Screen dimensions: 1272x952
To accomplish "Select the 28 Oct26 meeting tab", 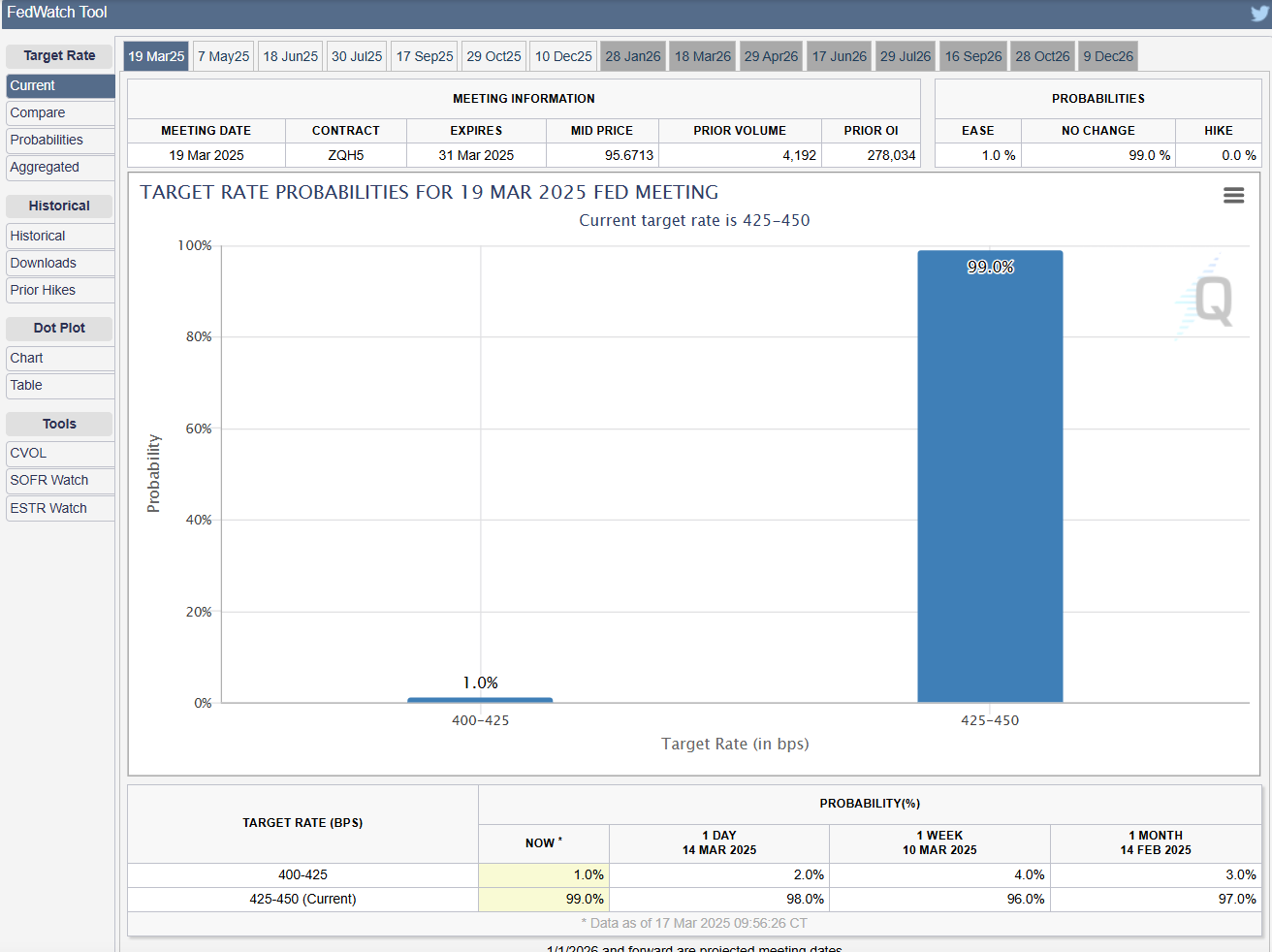I will tap(1043, 56).
